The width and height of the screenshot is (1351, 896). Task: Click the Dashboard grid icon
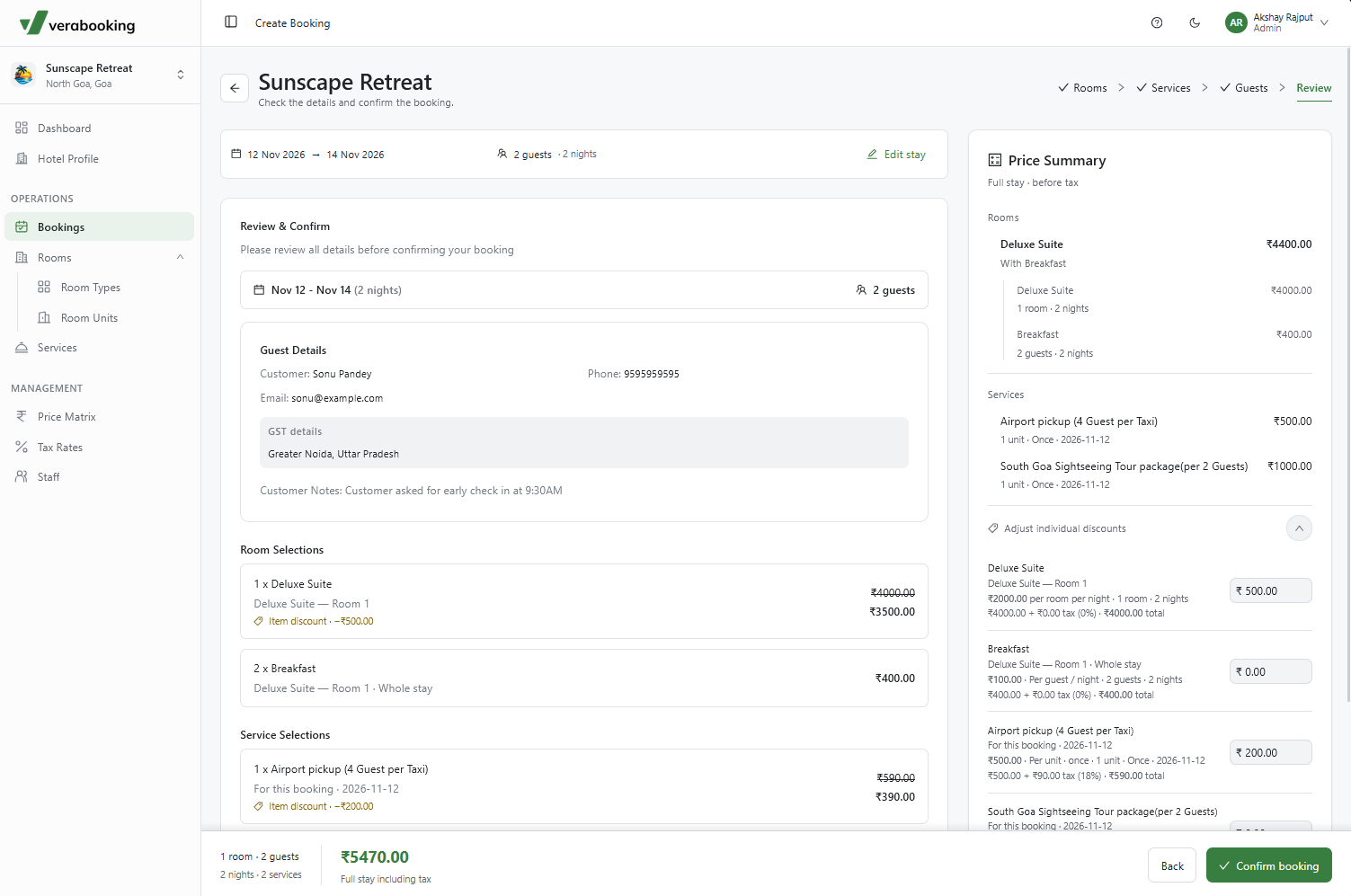coord(22,129)
